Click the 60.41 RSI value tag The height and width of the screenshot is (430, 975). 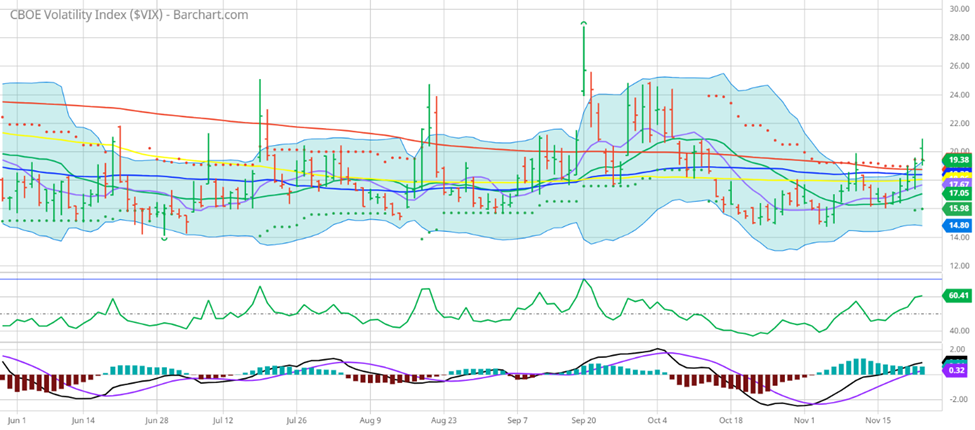(957, 296)
